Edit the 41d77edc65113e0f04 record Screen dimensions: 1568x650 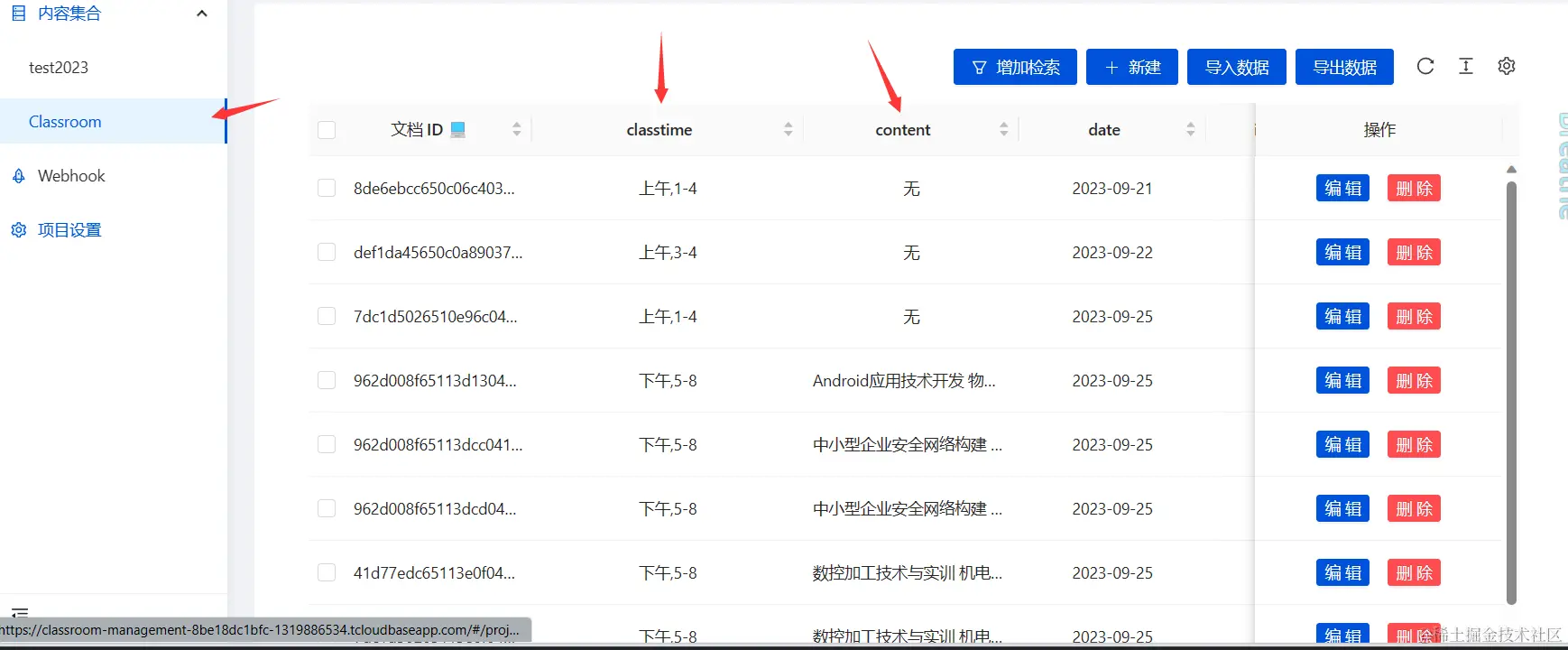tap(1342, 572)
